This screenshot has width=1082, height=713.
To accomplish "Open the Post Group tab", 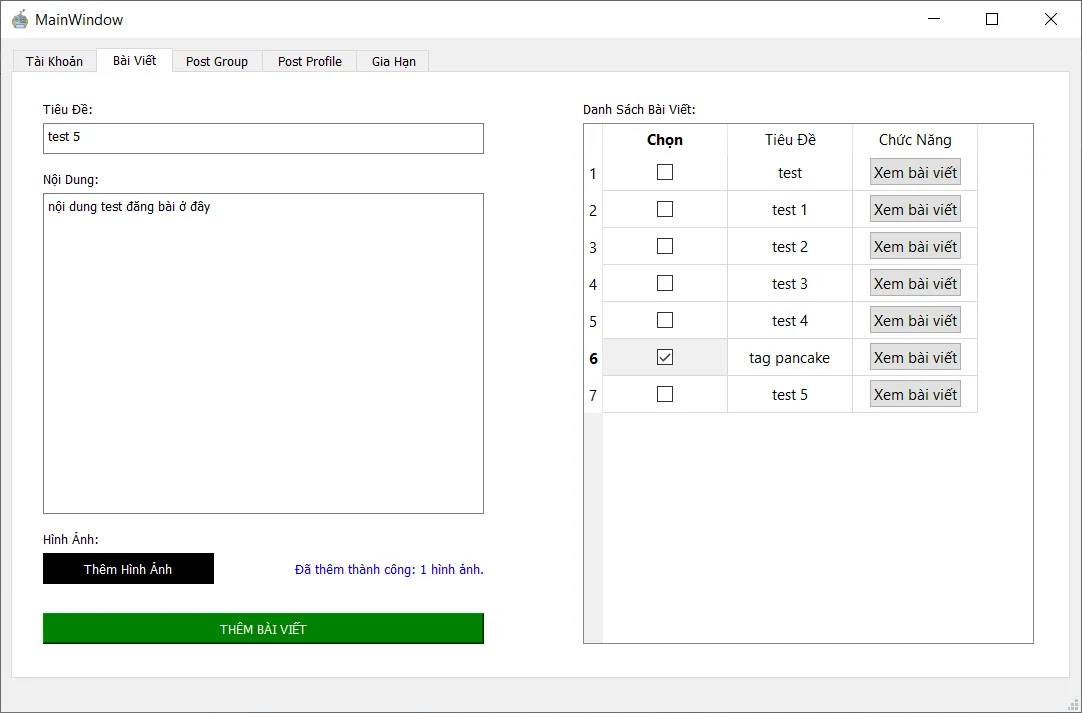I will click(217, 61).
